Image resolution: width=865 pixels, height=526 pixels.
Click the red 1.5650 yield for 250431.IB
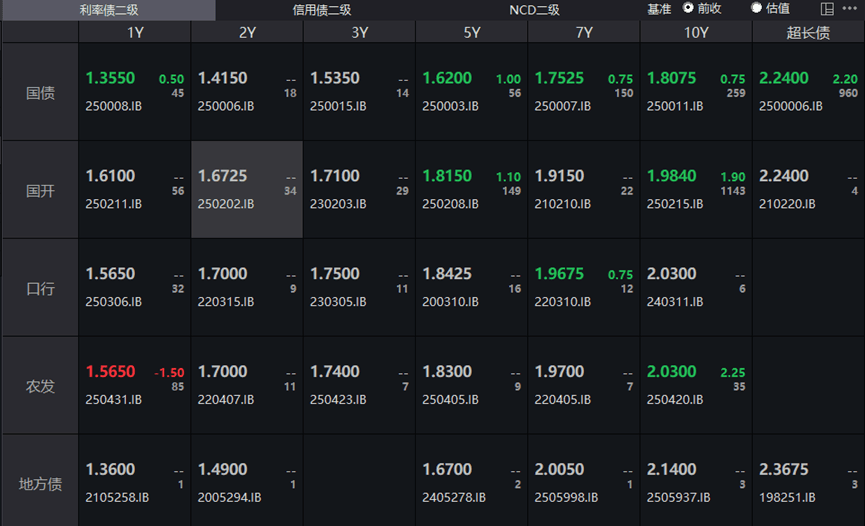click(110, 371)
